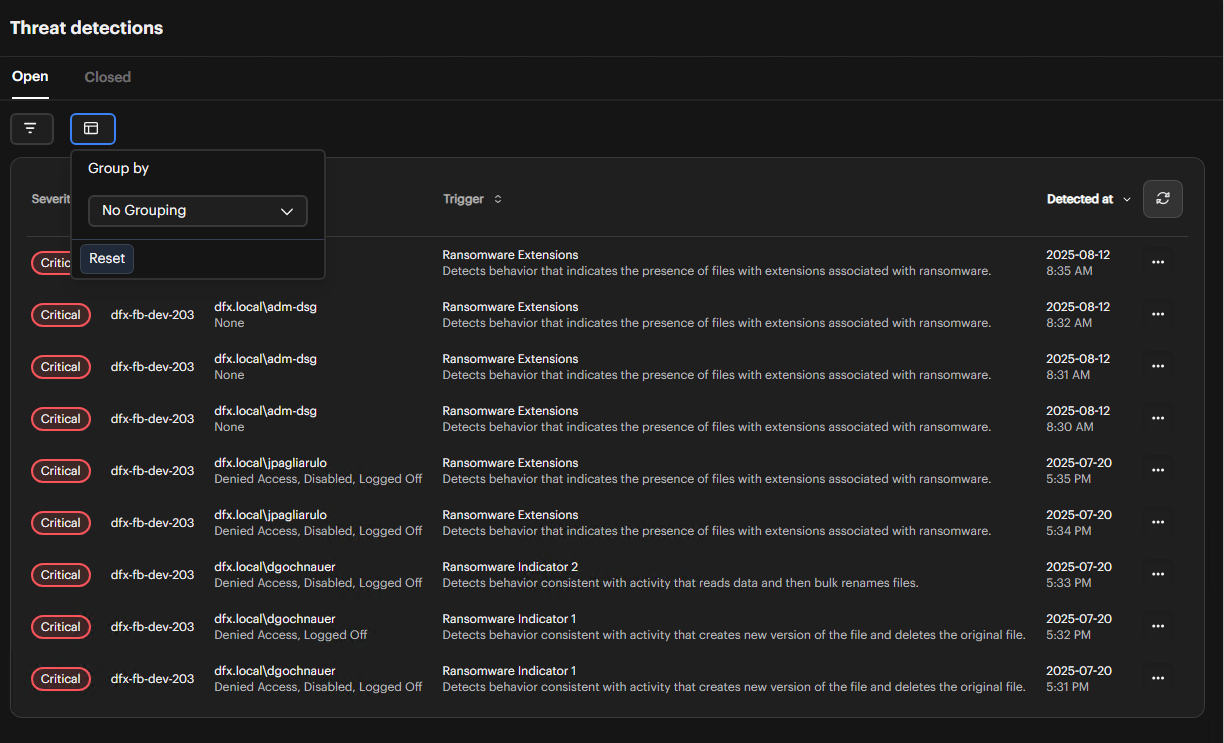
Task: Click the bulk renames files description text
Action: pos(680,583)
